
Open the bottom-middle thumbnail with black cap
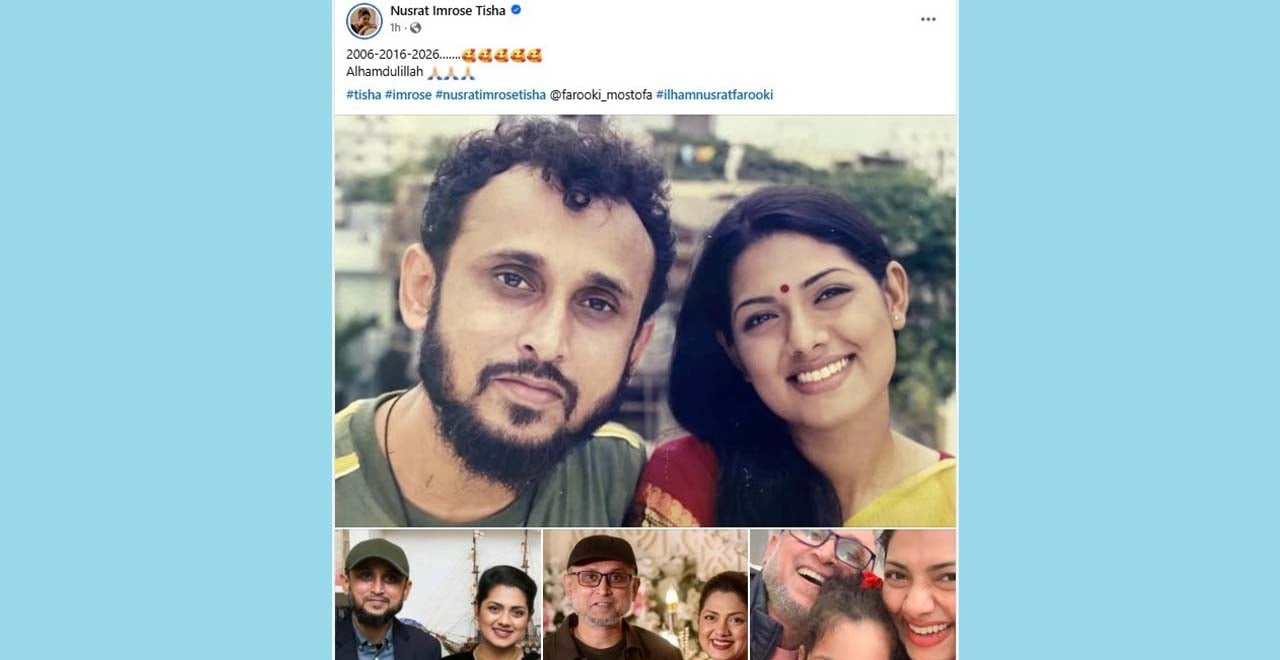tap(645, 594)
